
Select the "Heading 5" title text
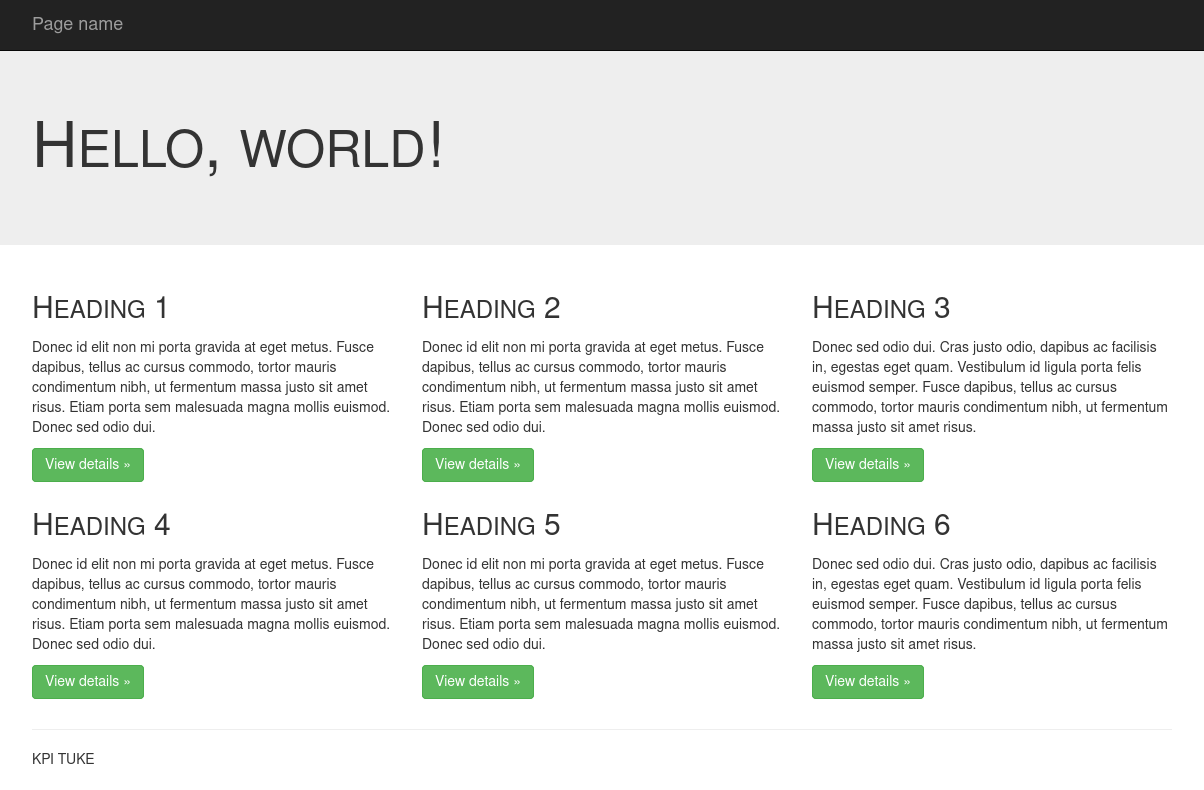(491, 525)
